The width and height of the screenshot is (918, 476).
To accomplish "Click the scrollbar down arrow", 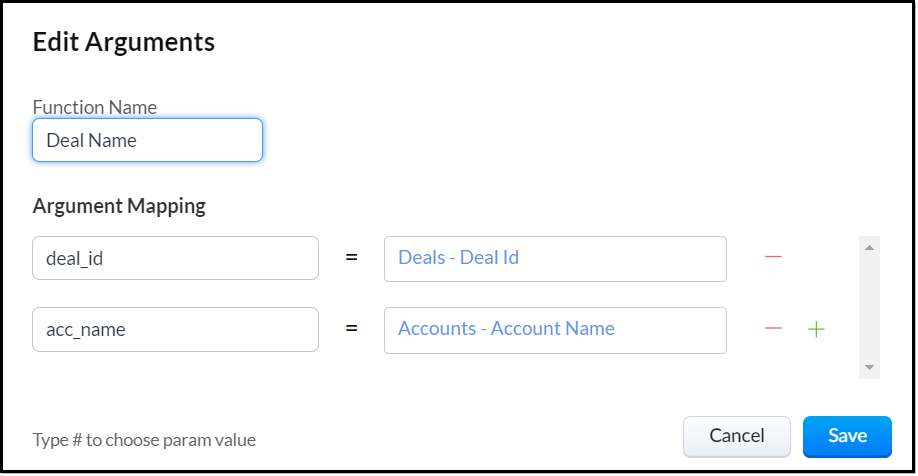I will coord(869,368).
